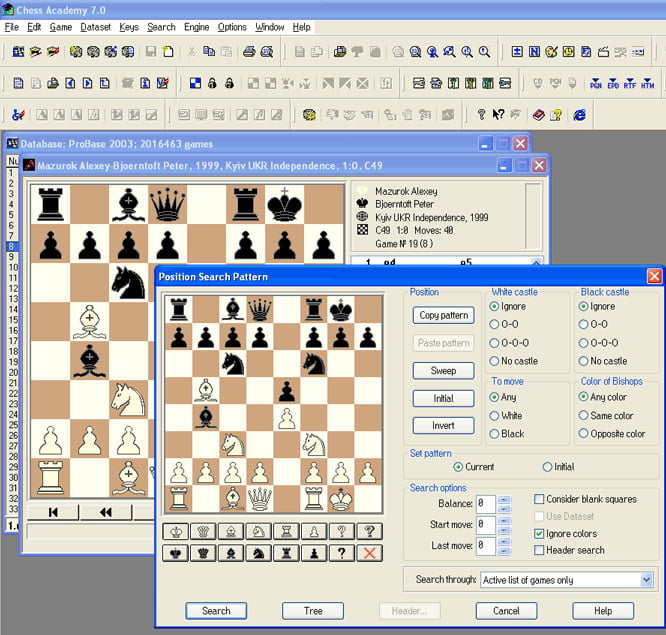The height and width of the screenshot is (635, 666).
Task: Decrease Last move with down arrow
Action: point(504,551)
